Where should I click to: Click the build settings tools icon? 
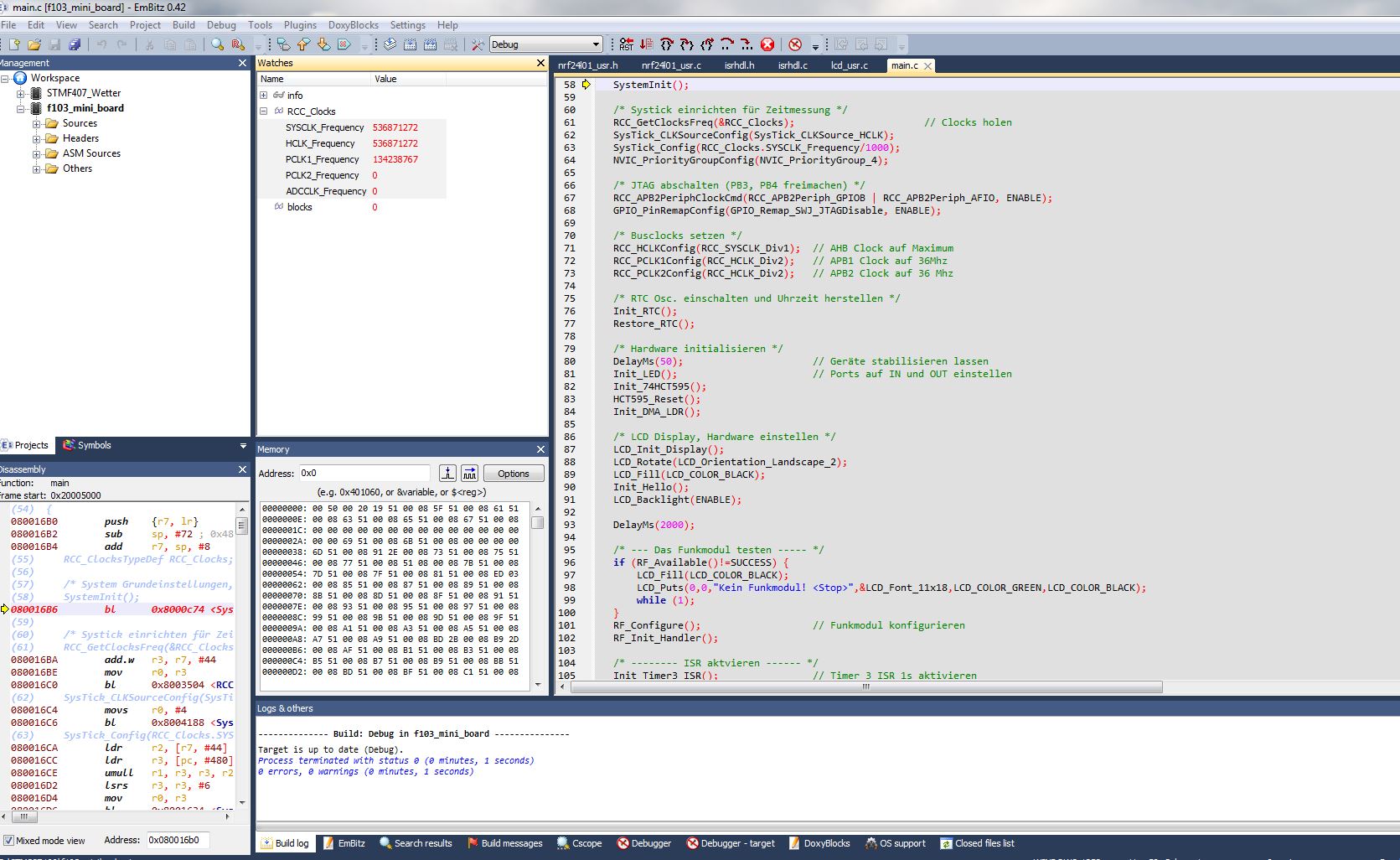coord(478,44)
